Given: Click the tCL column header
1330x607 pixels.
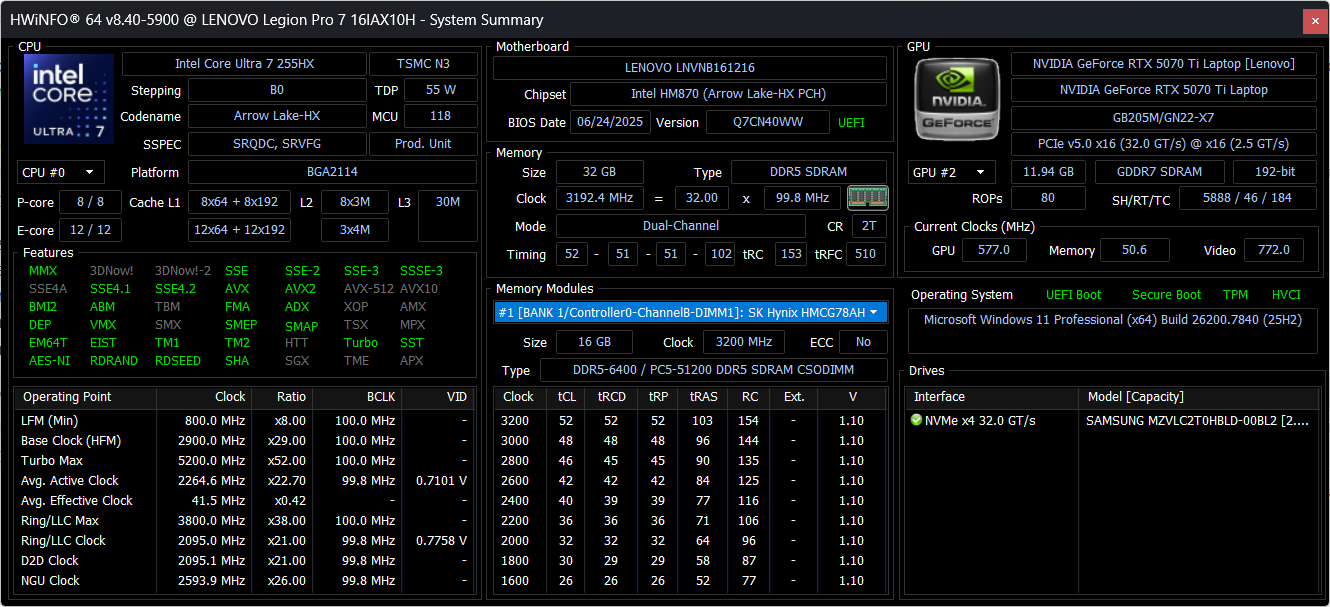Looking at the screenshot, I should tap(566, 397).
